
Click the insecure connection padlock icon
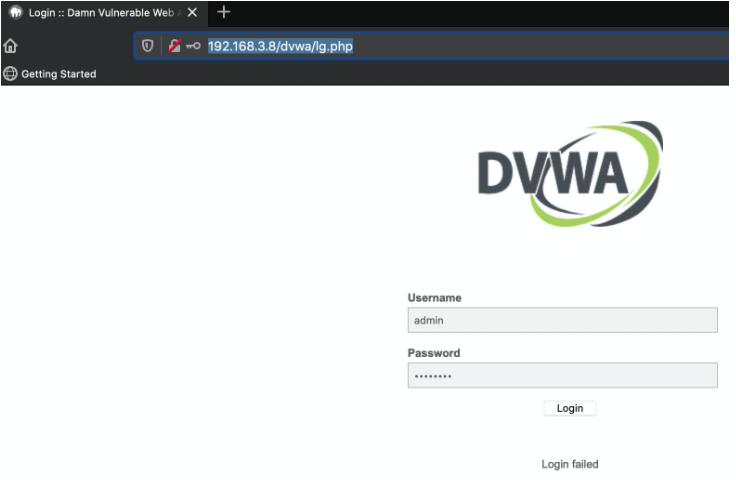coord(174,46)
